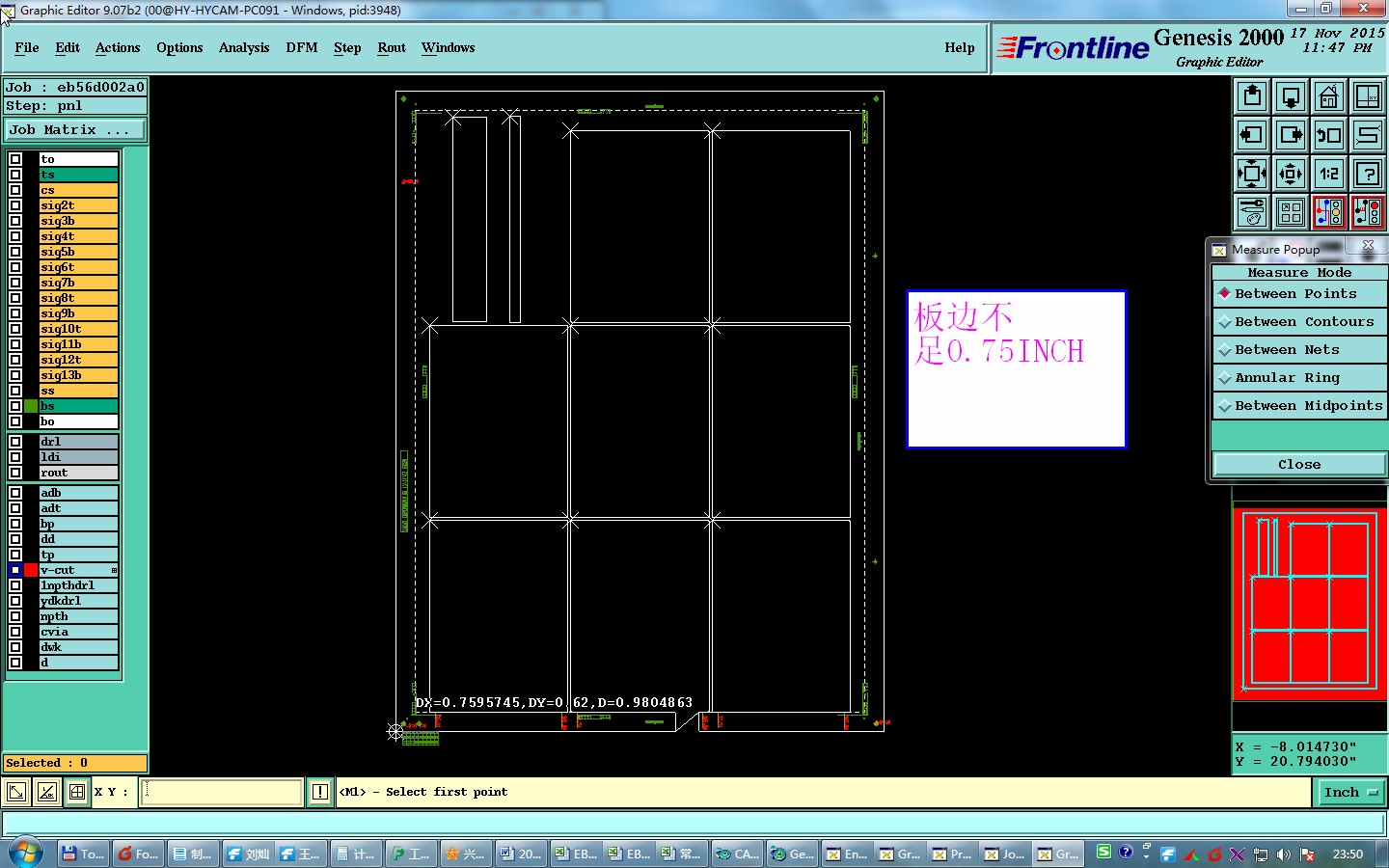Open the green S tray icon

point(1103,852)
